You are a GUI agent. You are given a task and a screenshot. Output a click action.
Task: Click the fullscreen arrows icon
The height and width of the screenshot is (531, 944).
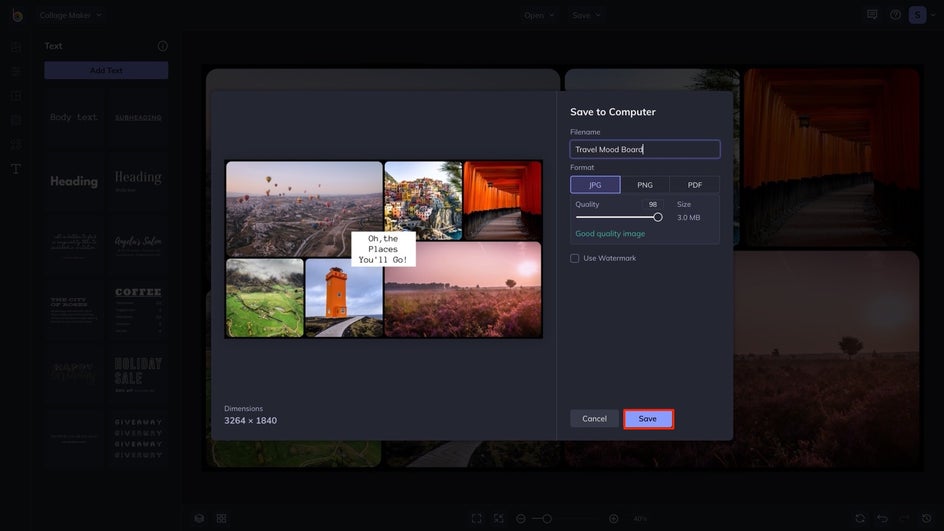point(498,518)
